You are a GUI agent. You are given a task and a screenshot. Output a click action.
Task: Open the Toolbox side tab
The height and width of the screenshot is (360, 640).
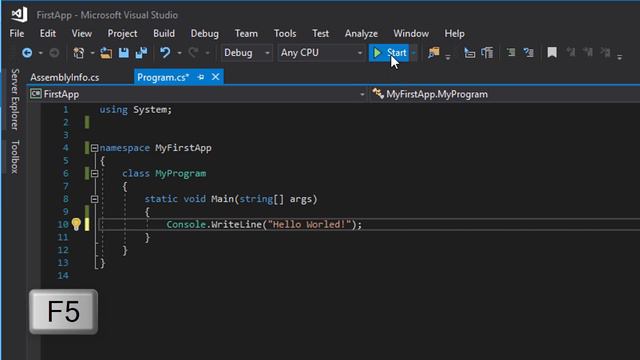pyautogui.click(x=15, y=157)
